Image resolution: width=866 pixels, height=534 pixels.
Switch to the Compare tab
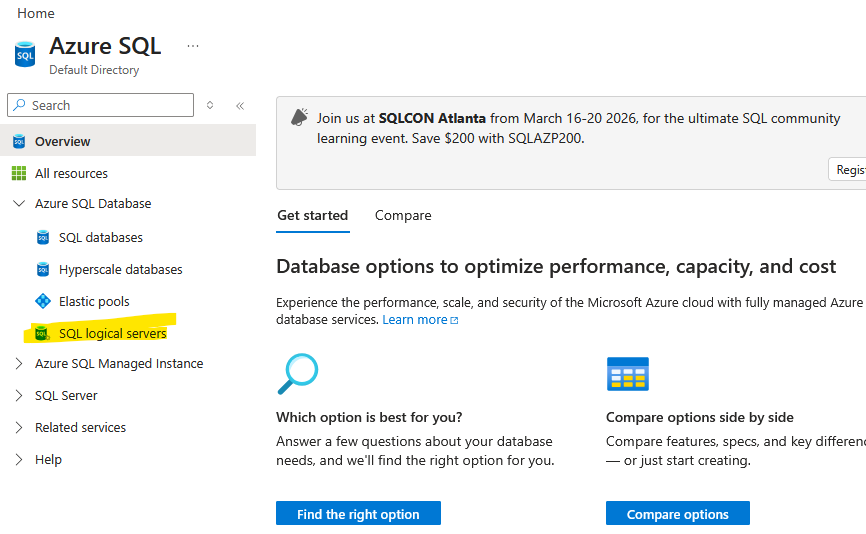[x=403, y=216]
